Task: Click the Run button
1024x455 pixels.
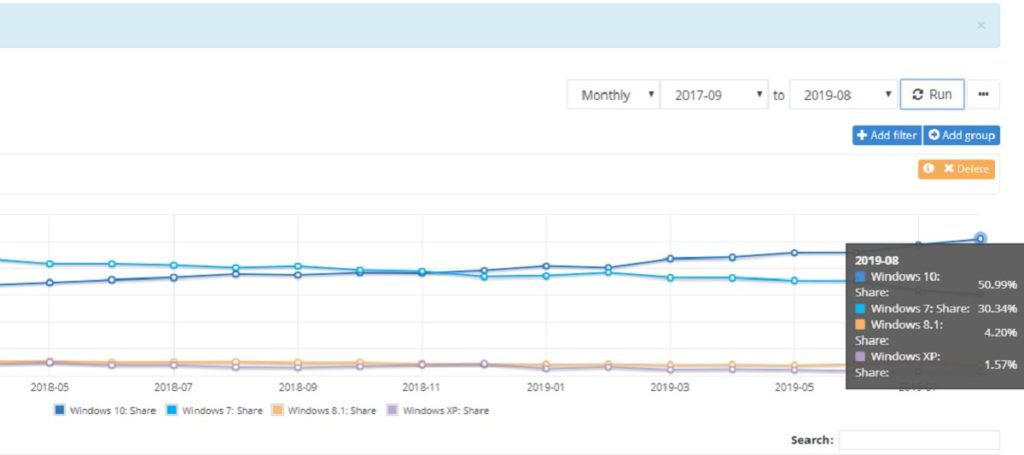Action: click(932, 95)
